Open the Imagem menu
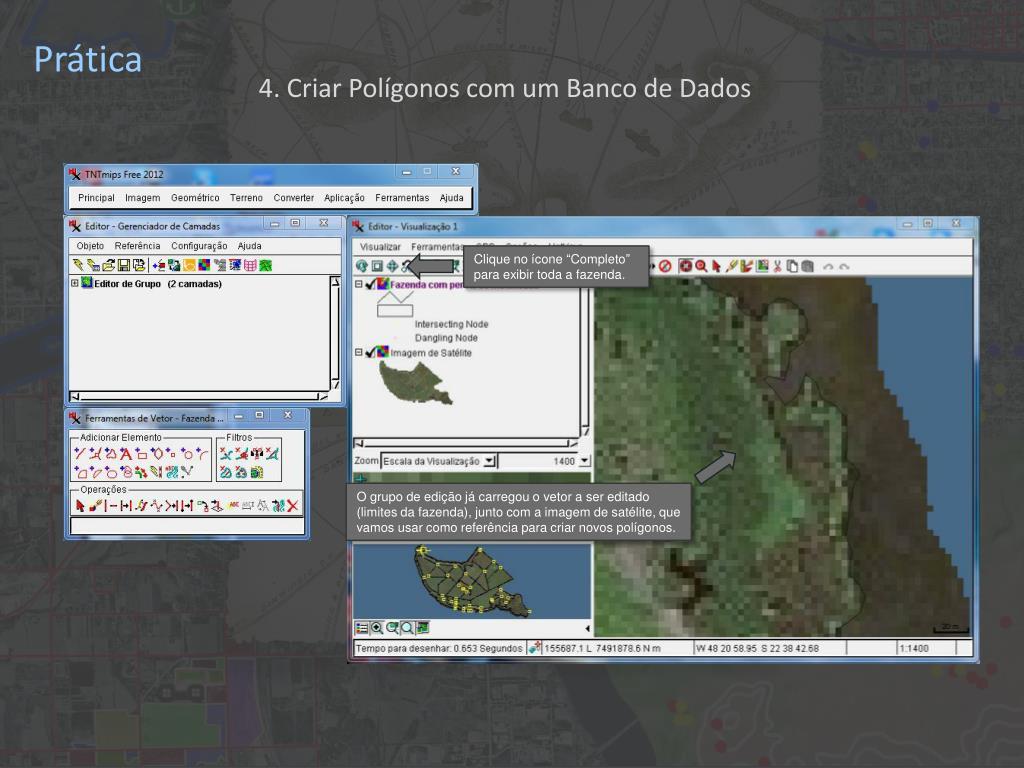 click(142, 198)
